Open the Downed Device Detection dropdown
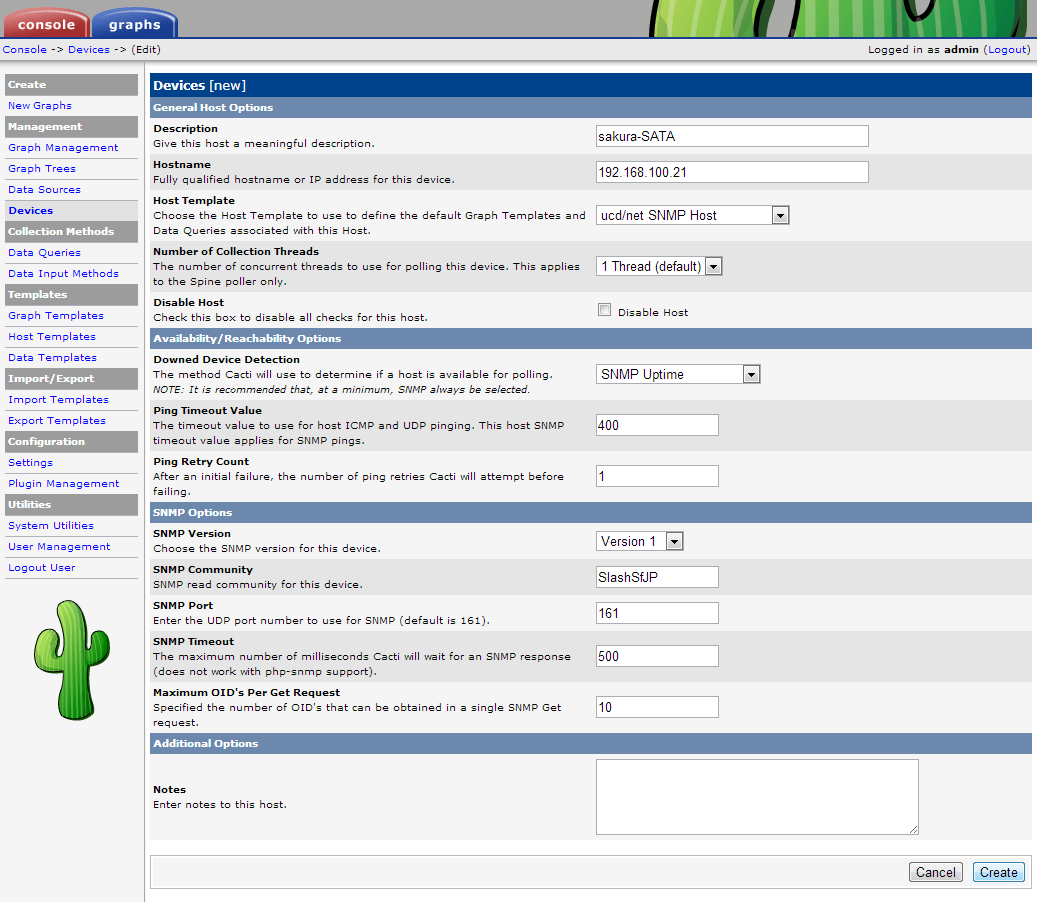Viewport: 1037px width, 902px height. (678, 374)
